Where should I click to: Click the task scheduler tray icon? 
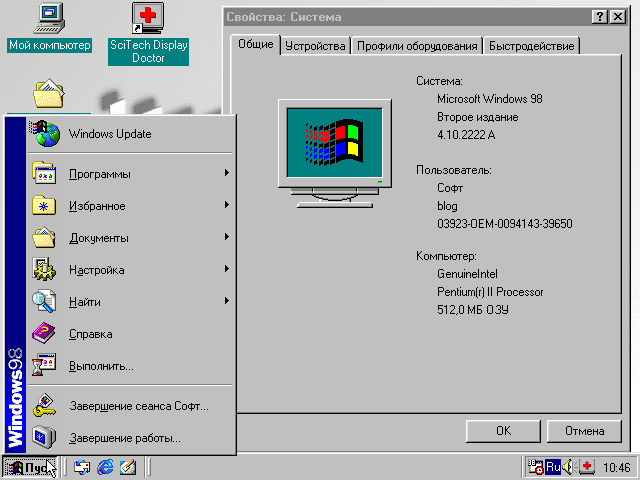click(x=536, y=467)
